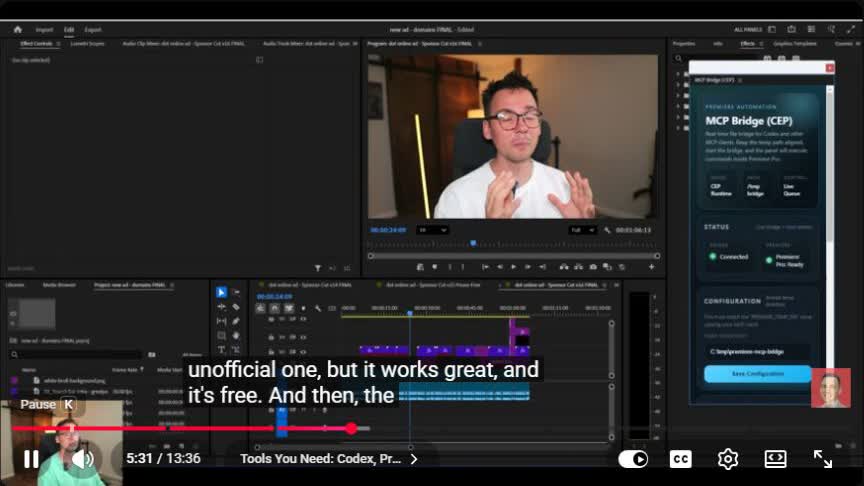Select the Pen tool
The image size is (864, 486).
[236, 321]
